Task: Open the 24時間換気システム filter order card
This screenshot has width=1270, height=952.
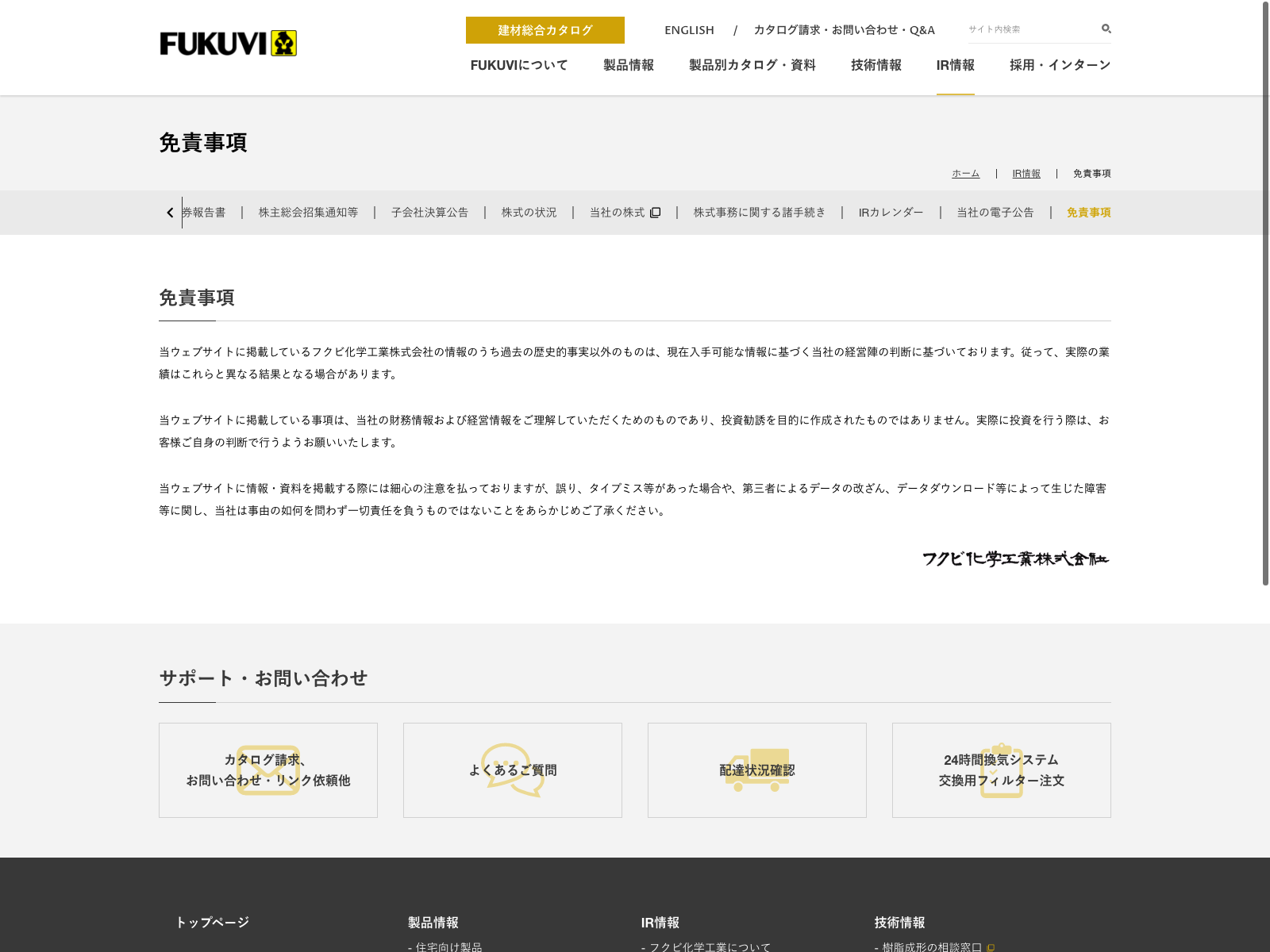Action: [x=1002, y=770]
